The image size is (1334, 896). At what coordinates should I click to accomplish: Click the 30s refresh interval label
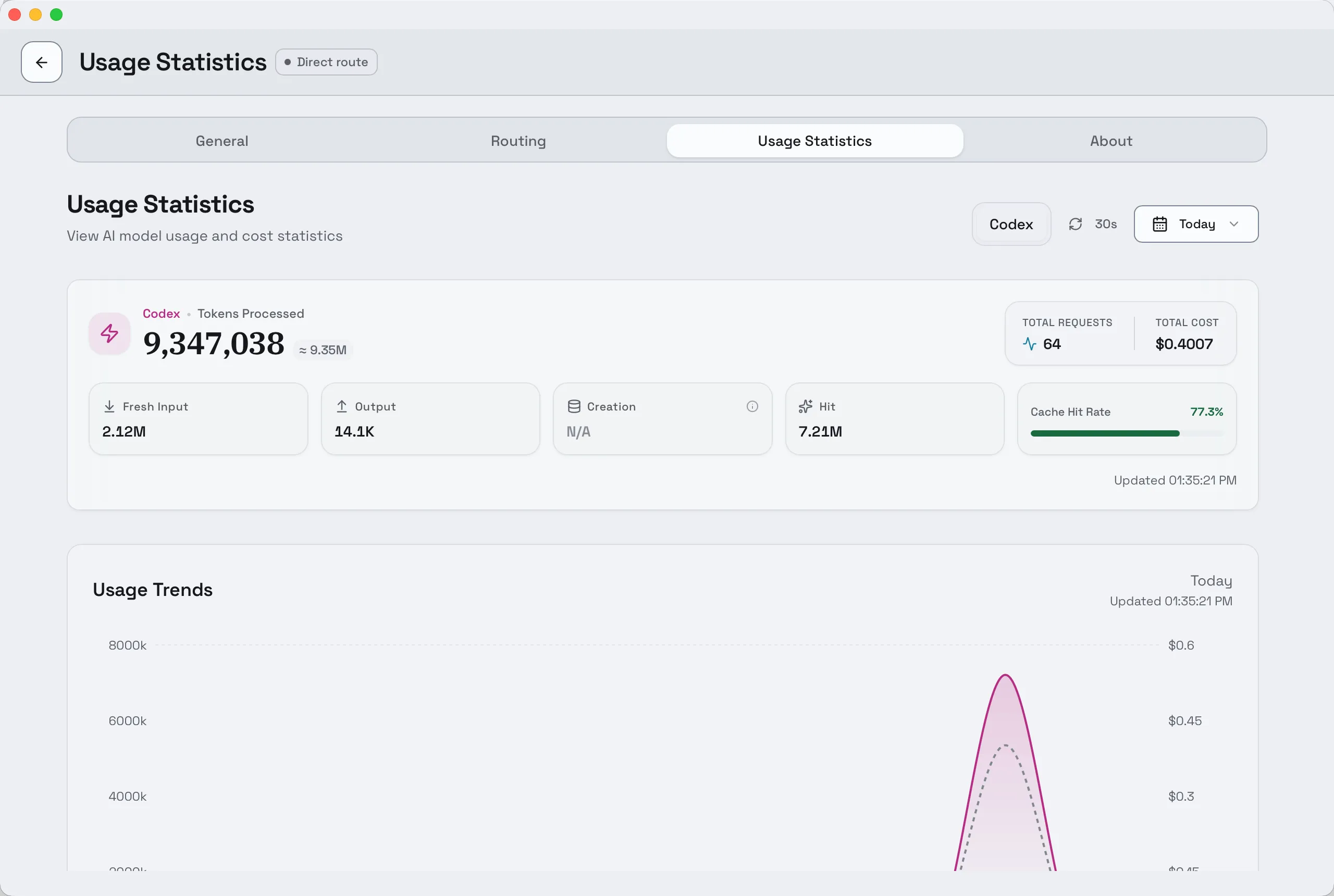tap(1105, 224)
